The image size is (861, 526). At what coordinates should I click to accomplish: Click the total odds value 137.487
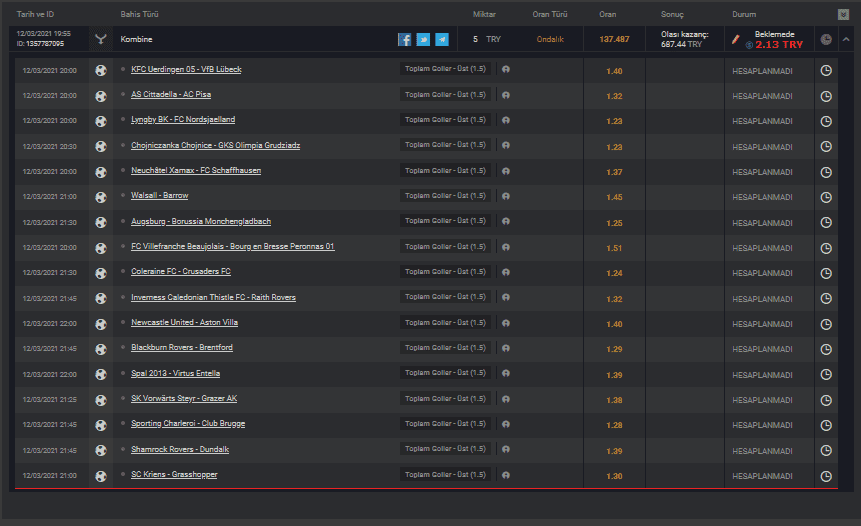point(614,40)
